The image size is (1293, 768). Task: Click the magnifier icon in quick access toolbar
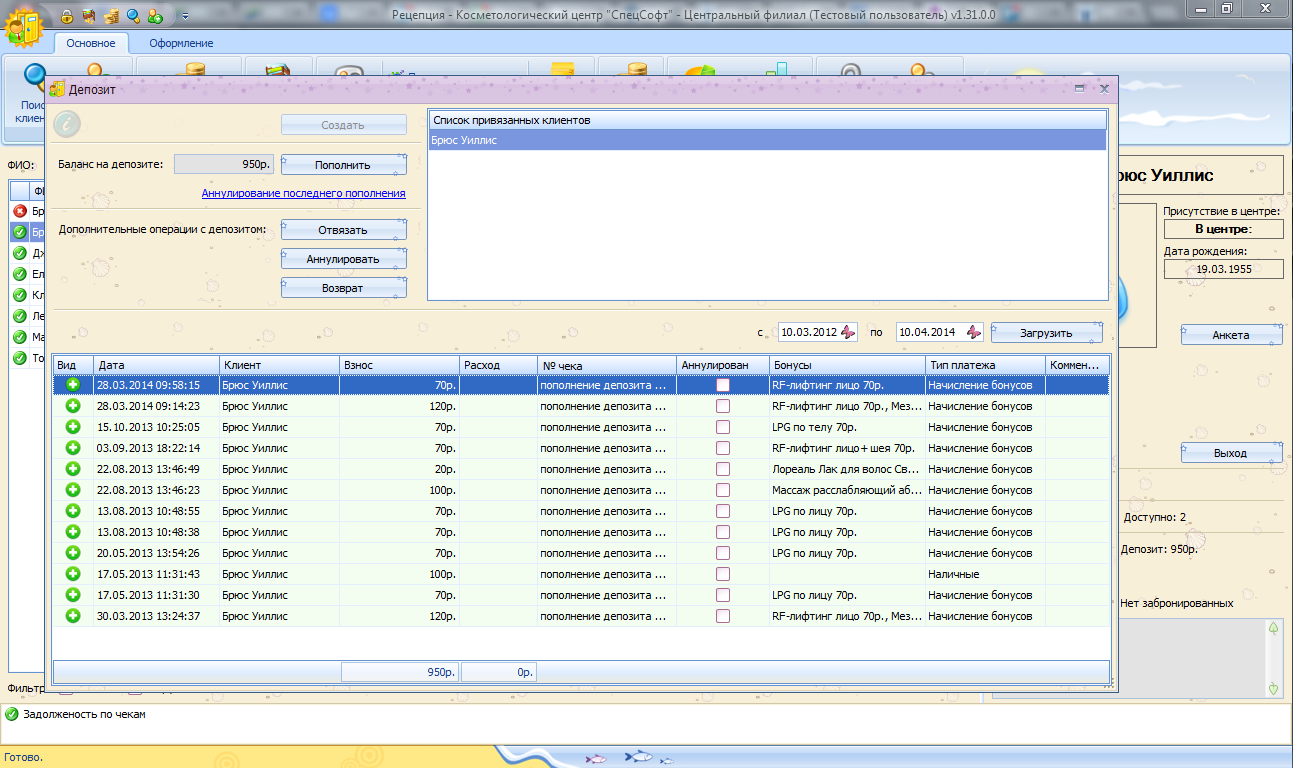[x=133, y=16]
